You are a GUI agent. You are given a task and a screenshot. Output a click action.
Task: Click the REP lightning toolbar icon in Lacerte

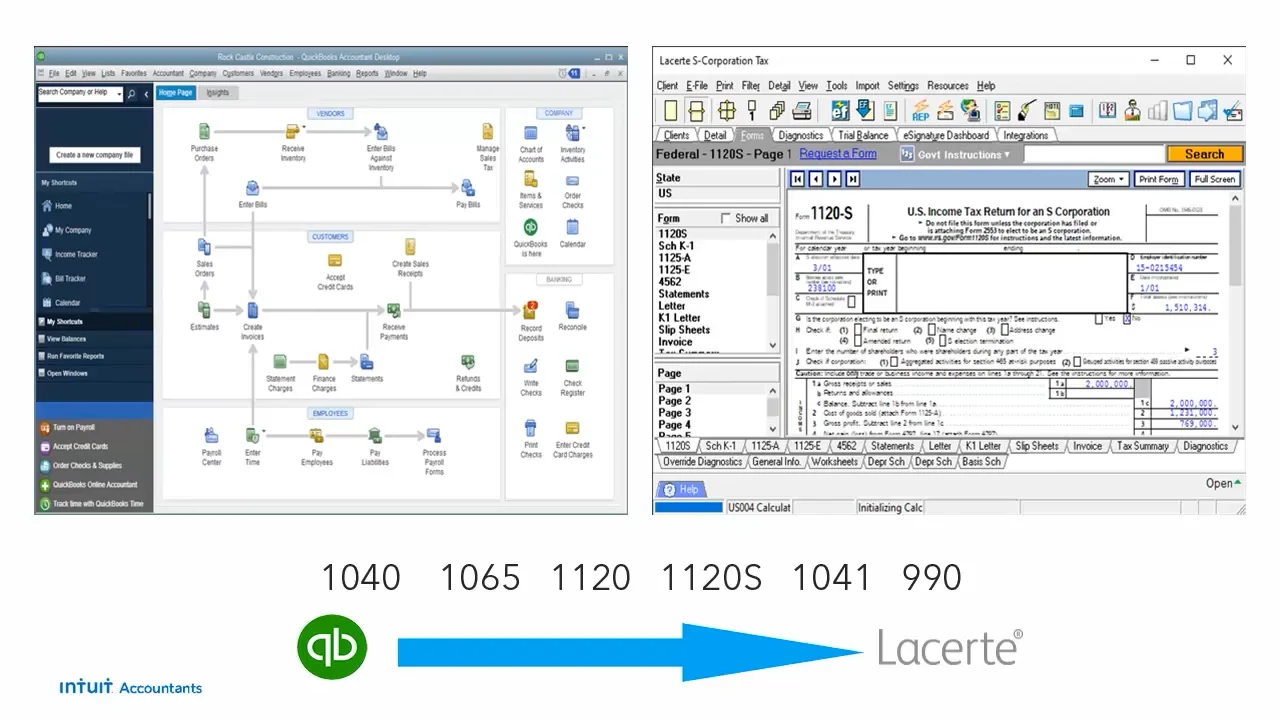[x=920, y=110]
